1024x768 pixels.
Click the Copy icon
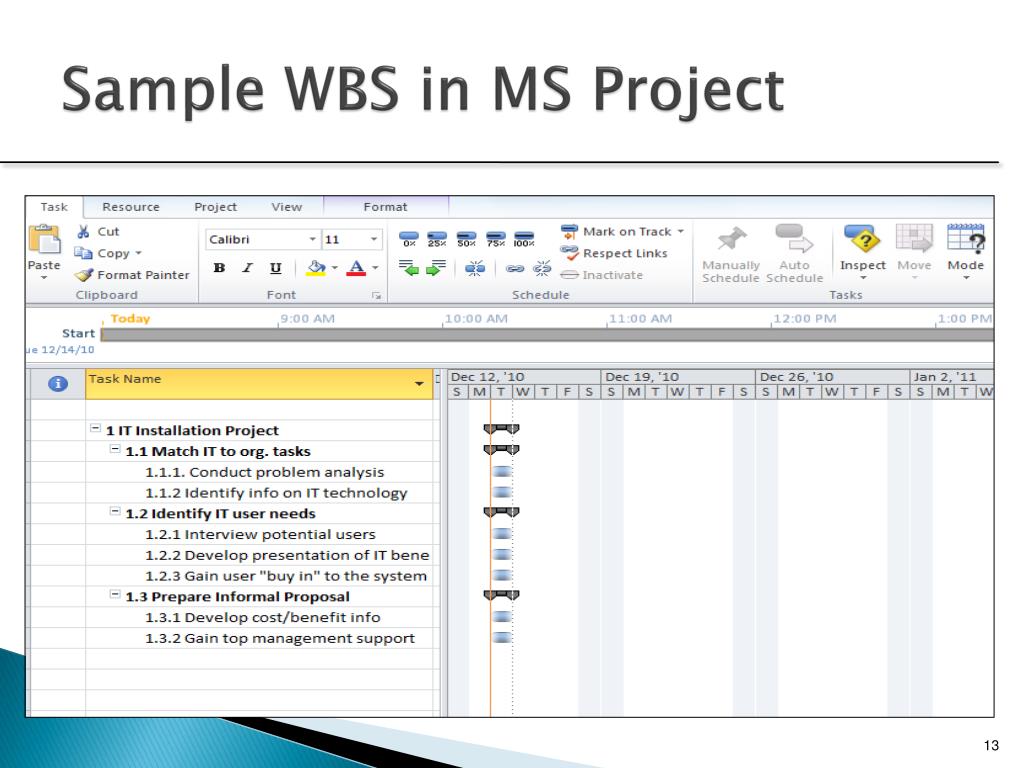point(83,253)
